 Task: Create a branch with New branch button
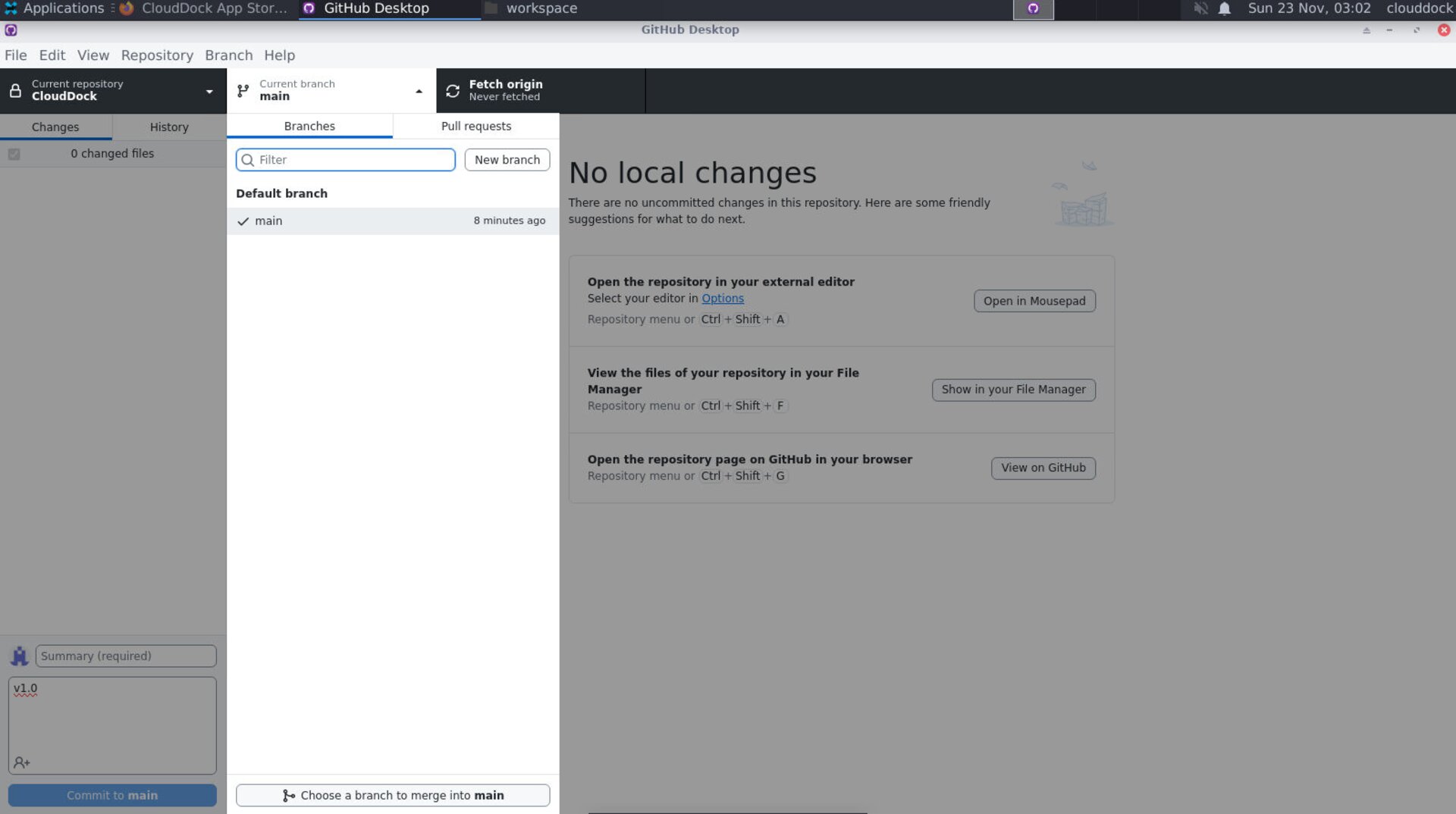pyautogui.click(x=507, y=159)
